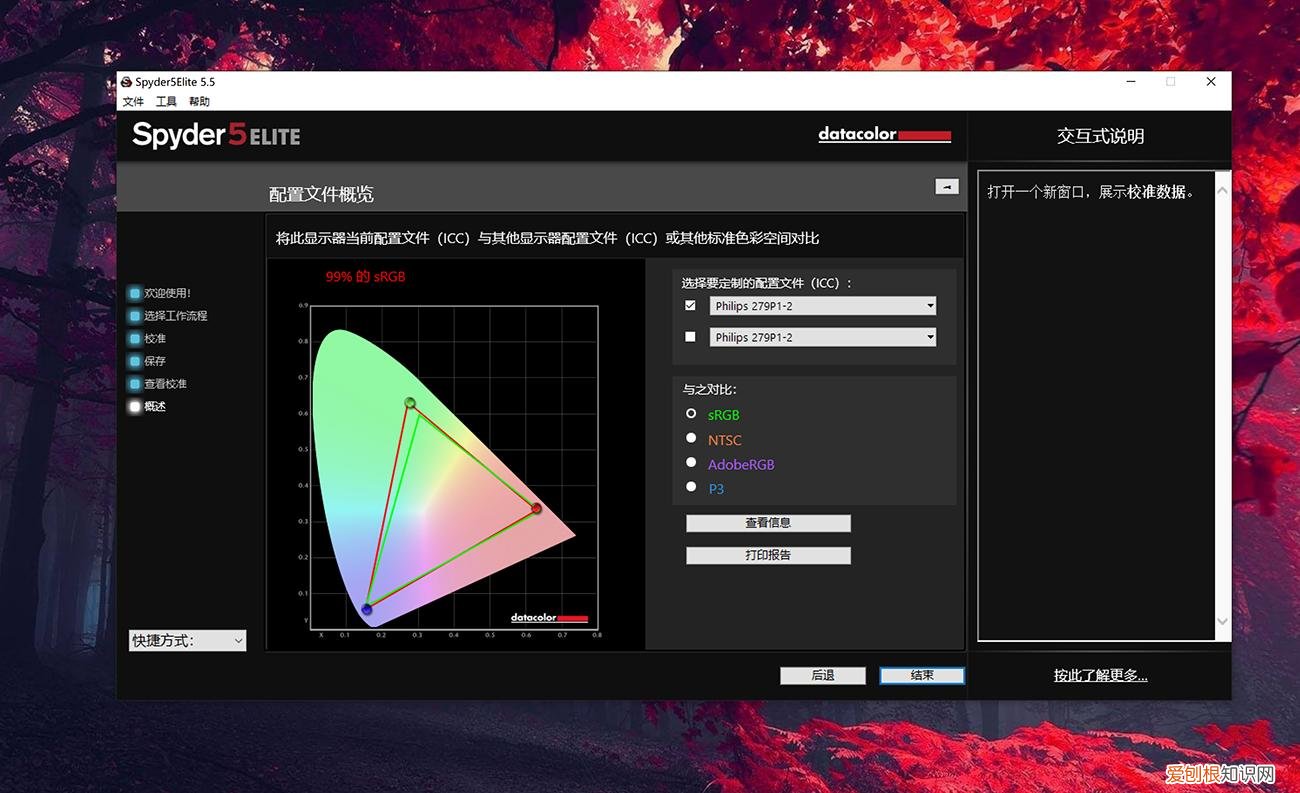The image size is (1300, 793).
Task: Open the Philips 279P1-2 dropdown beside the checked box
Action: click(x=823, y=306)
